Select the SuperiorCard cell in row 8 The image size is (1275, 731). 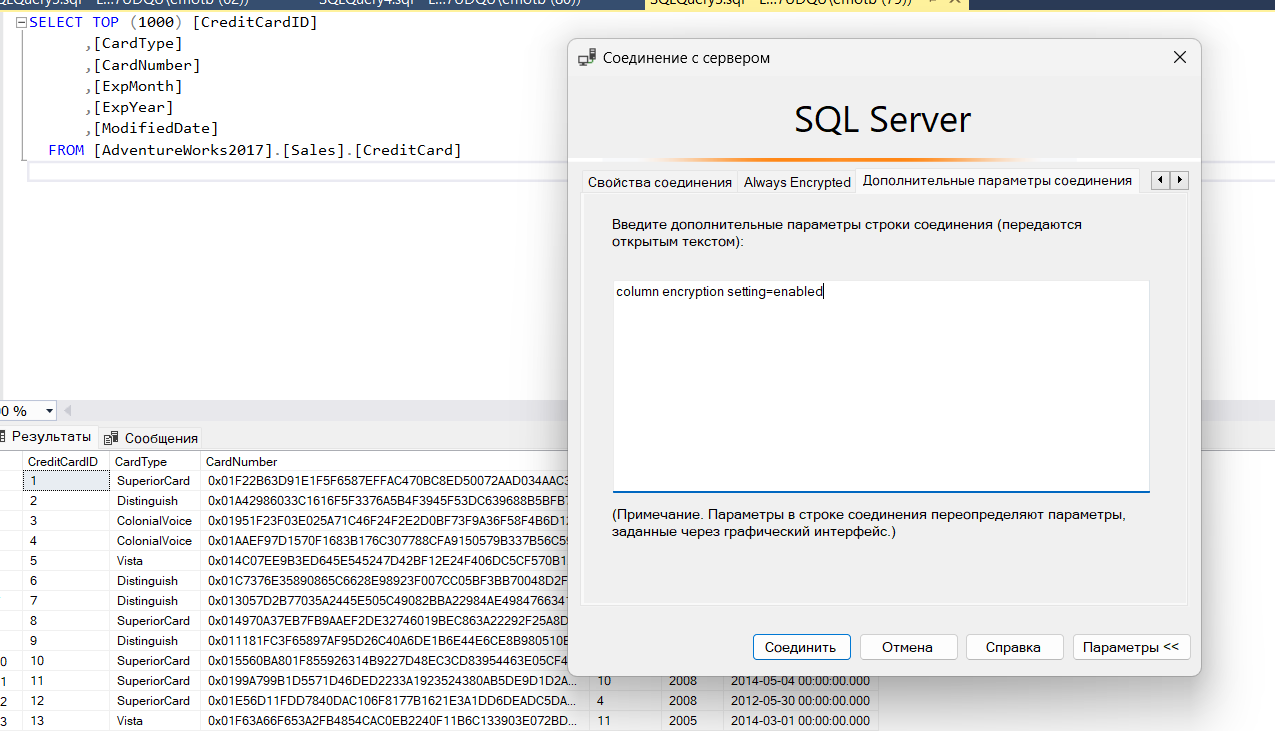[x=154, y=621]
